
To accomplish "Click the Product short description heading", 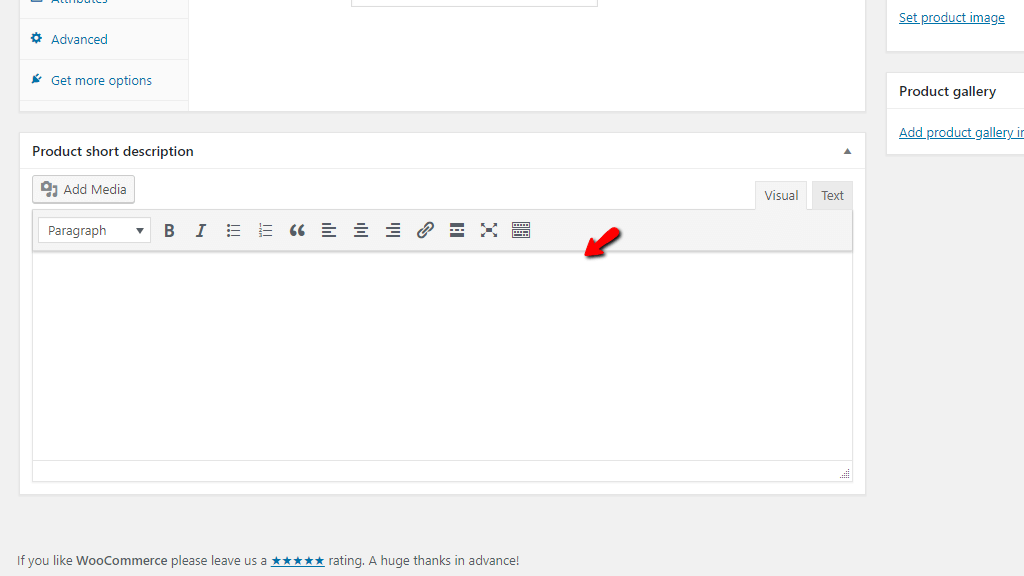I will [x=113, y=152].
